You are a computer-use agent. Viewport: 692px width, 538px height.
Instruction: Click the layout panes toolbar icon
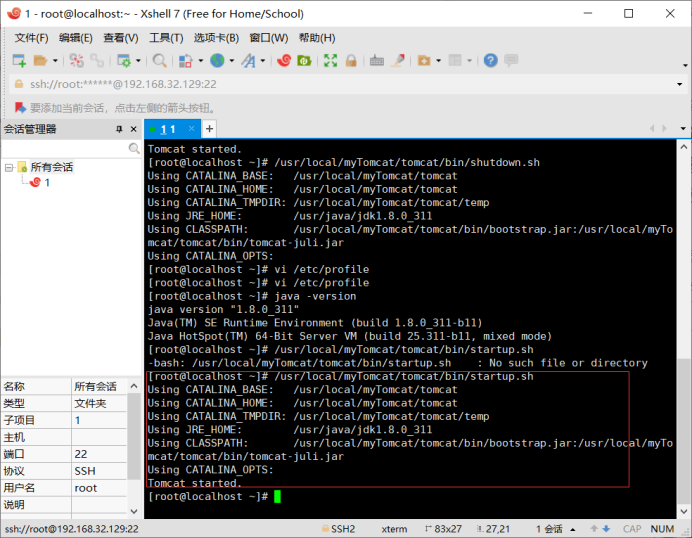pyautogui.click(x=455, y=60)
